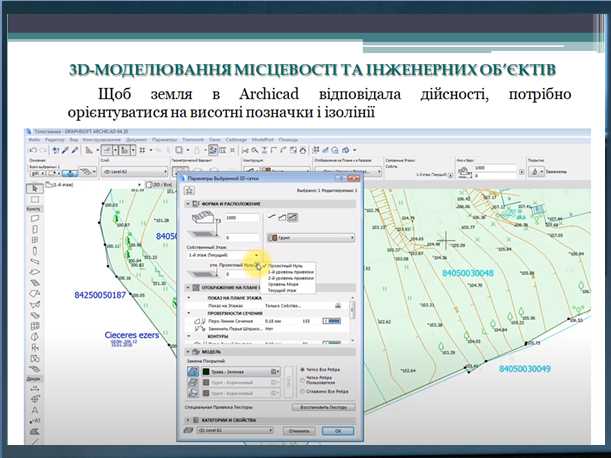611x458 pixels.
Task: Click the mesh height field showing 1000
Action: (242, 218)
